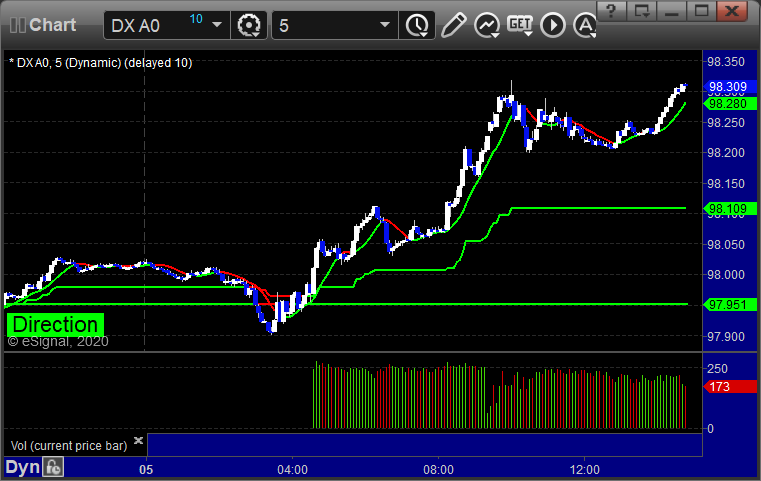The width and height of the screenshot is (761, 481).
Task: Toggle the lock icon beside Dyn
Action: pos(53,467)
